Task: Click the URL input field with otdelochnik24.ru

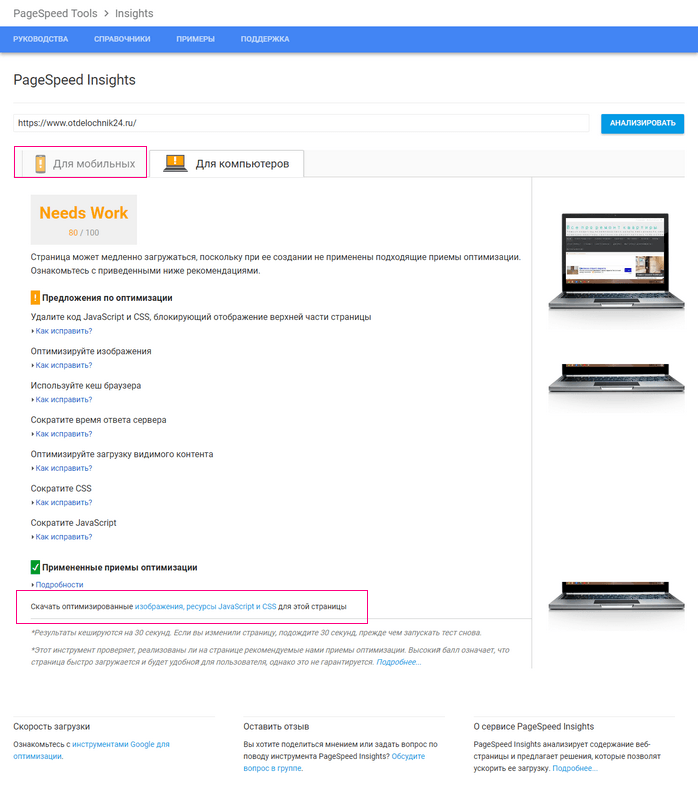Action: pyautogui.click(x=301, y=123)
